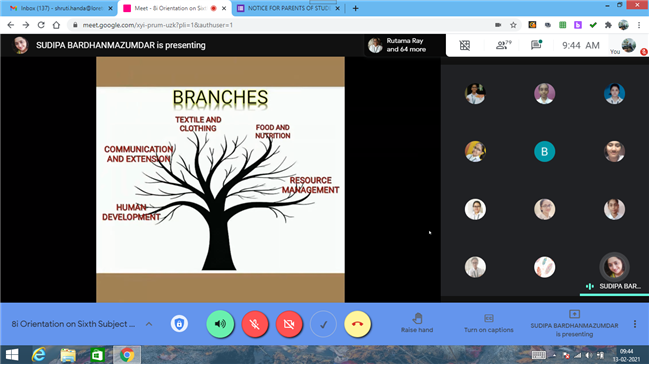650x365 pixels.
Task: Click the checkmark attendance button
Action: (323, 324)
